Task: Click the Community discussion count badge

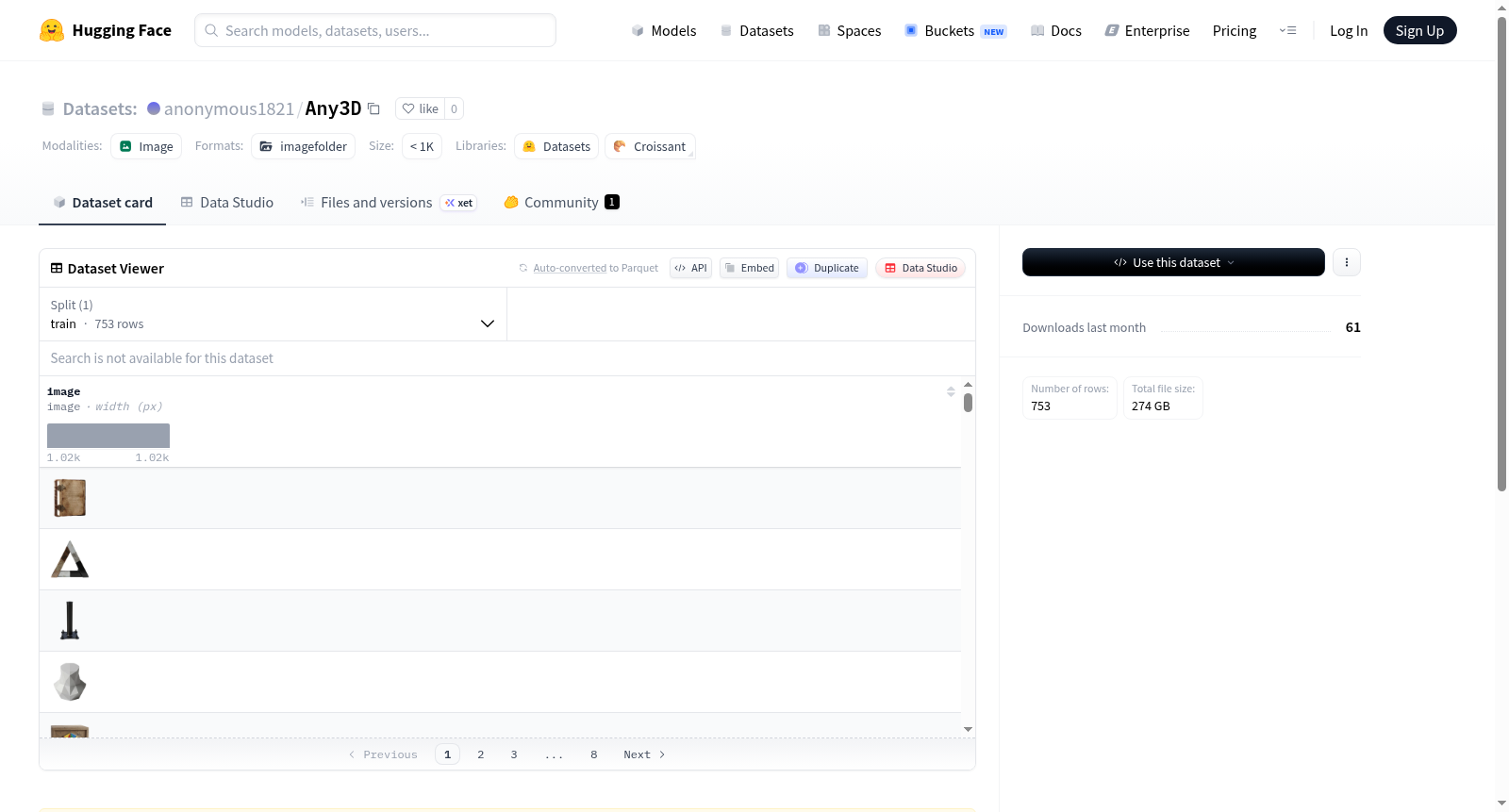Action: pyautogui.click(x=612, y=202)
